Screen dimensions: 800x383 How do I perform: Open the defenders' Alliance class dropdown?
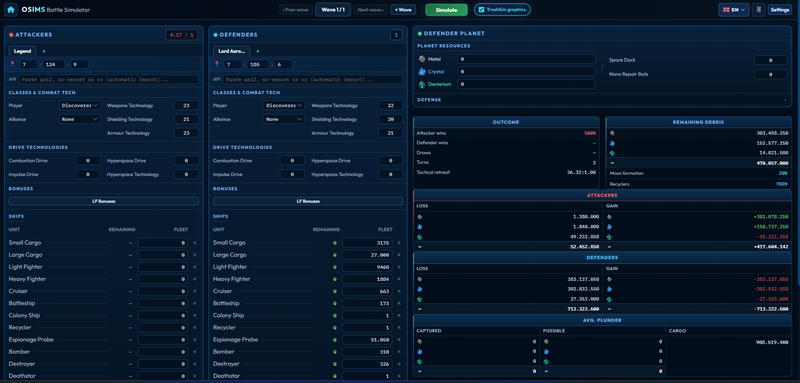[284, 119]
